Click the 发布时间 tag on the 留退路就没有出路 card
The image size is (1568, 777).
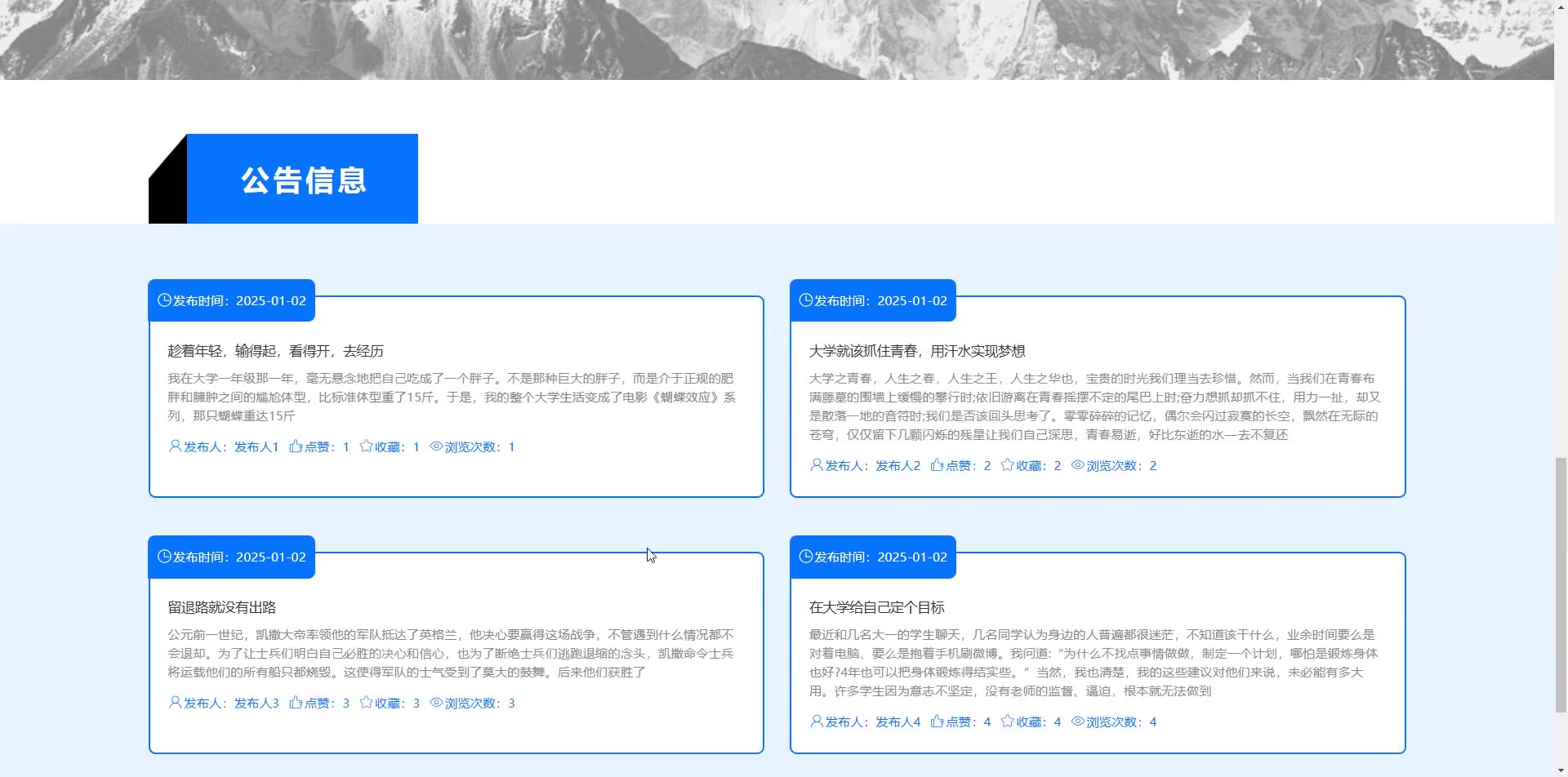[x=232, y=557]
